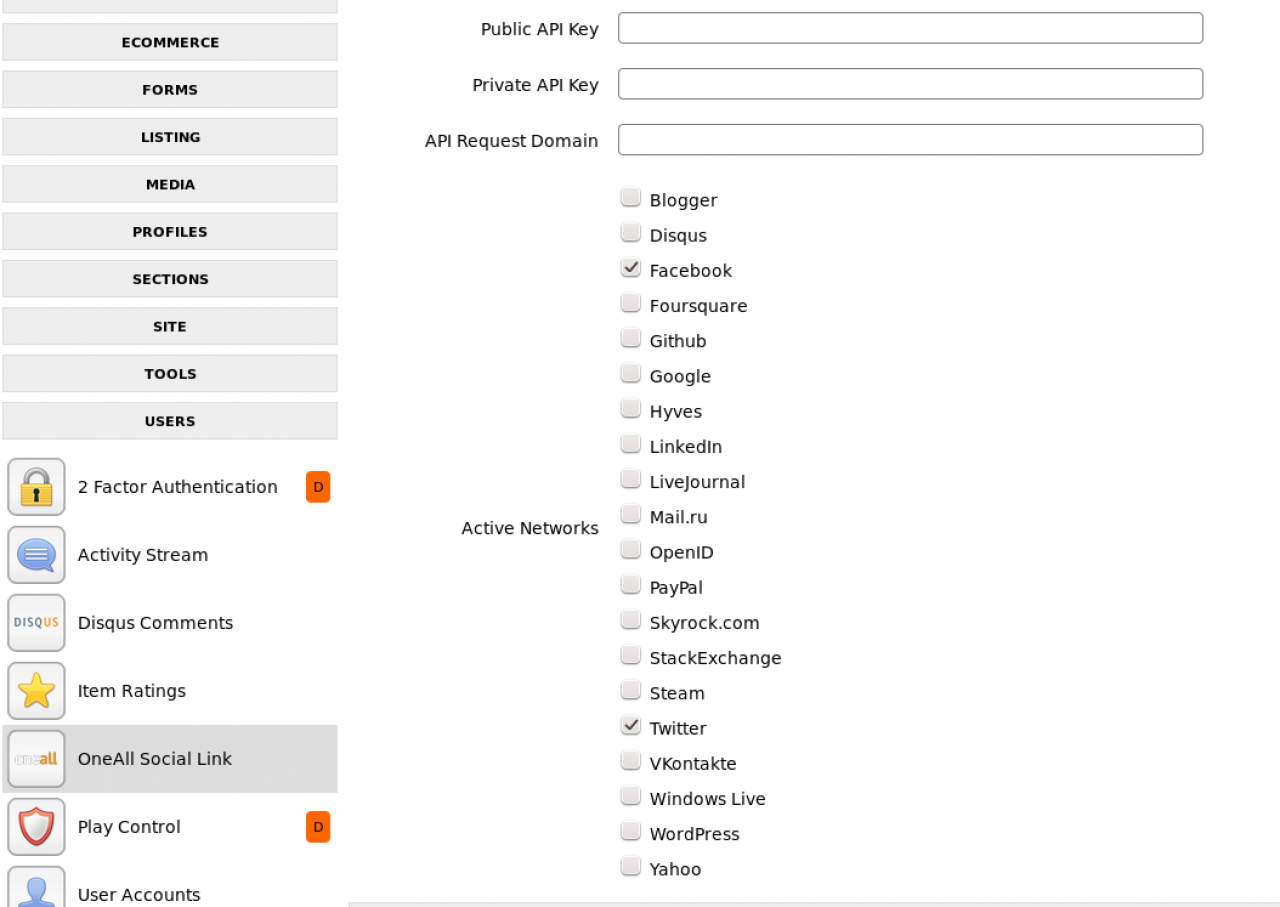Click the orange D badge beside Play Control

318,827
